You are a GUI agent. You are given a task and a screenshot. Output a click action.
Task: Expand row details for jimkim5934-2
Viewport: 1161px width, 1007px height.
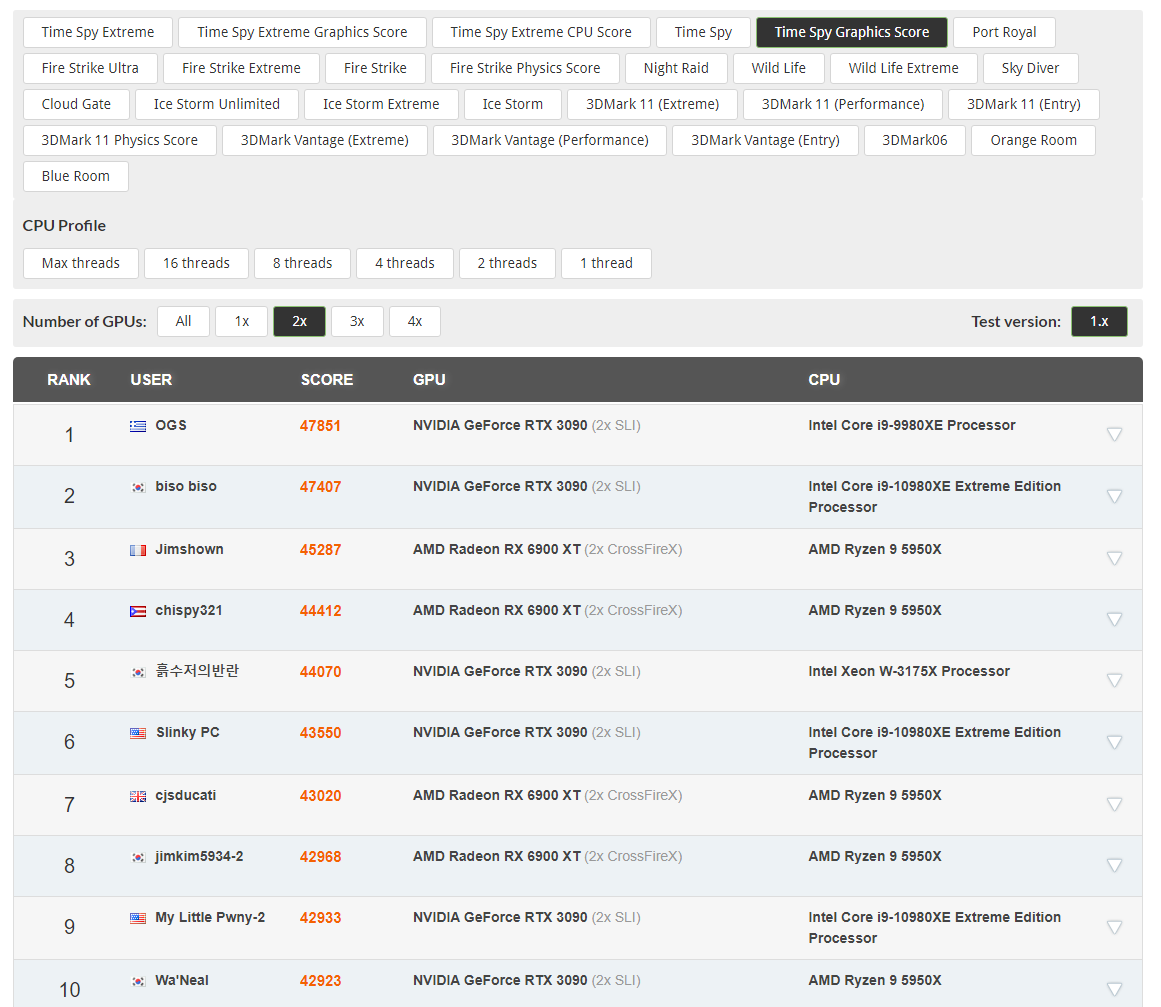click(1114, 865)
